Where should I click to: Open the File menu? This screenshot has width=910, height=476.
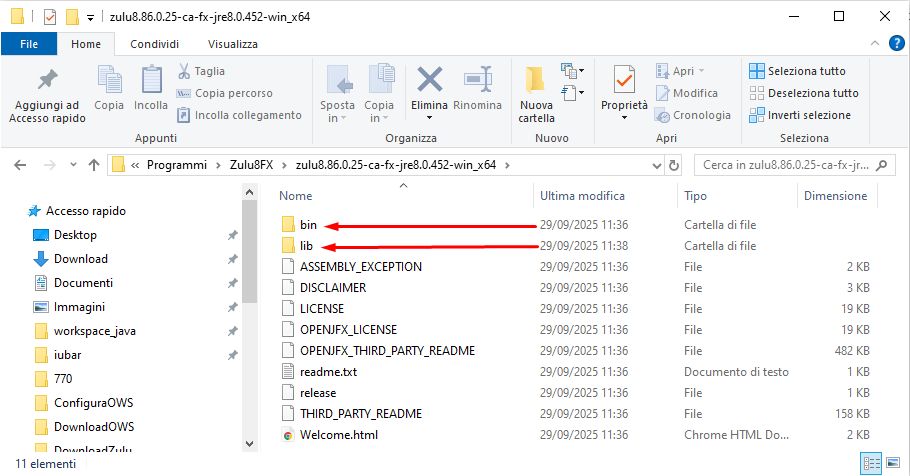pyautogui.click(x=29, y=44)
